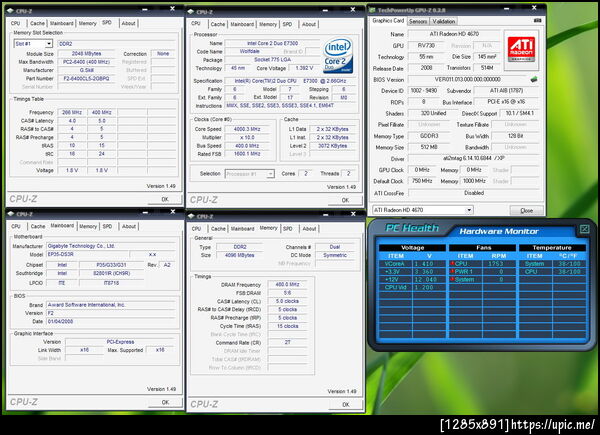Viewport: 600px width, 435px height.
Task: Click the PC2-6400 (400 MHz) max bandwidth field
Action: [87, 62]
